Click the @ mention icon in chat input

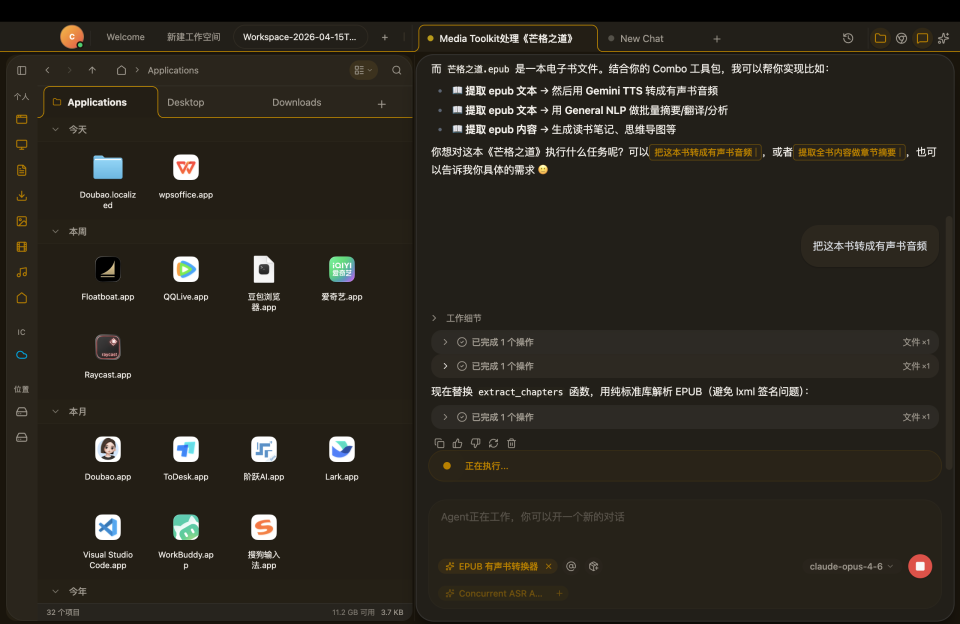tap(571, 566)
